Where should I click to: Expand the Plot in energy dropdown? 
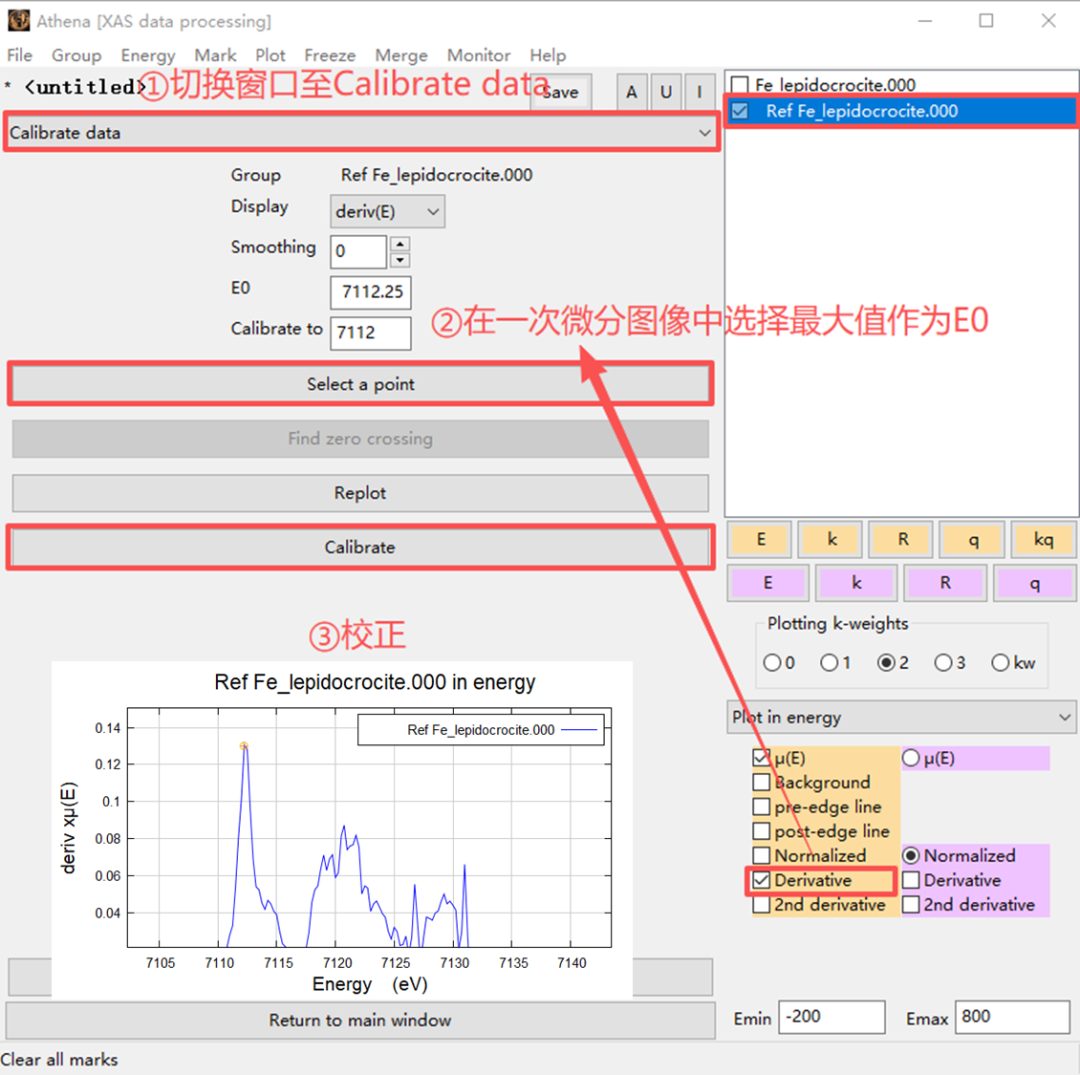pos(901,717)
